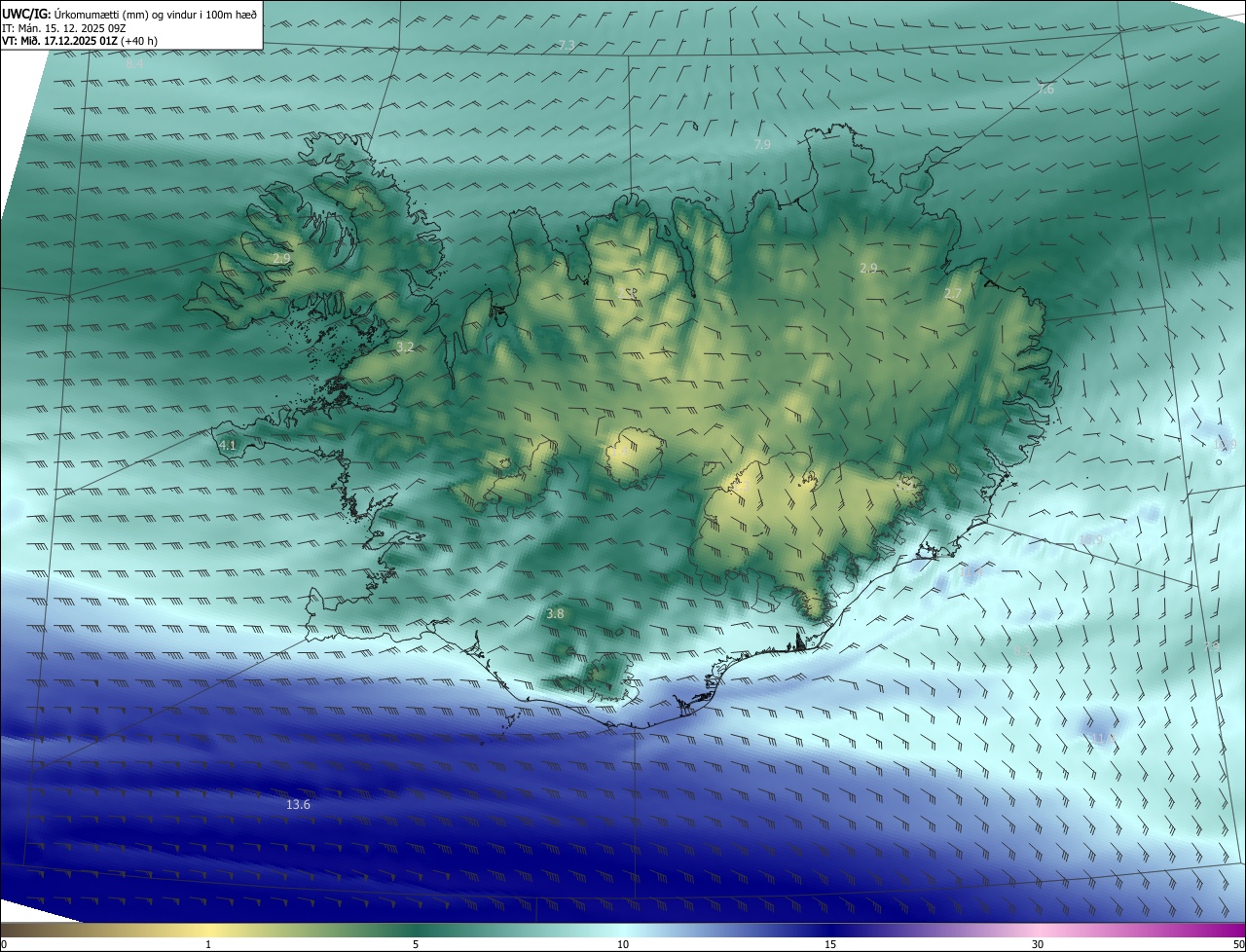
Task: Click the '0' tick on the color scale
Action: pos(4,944)
